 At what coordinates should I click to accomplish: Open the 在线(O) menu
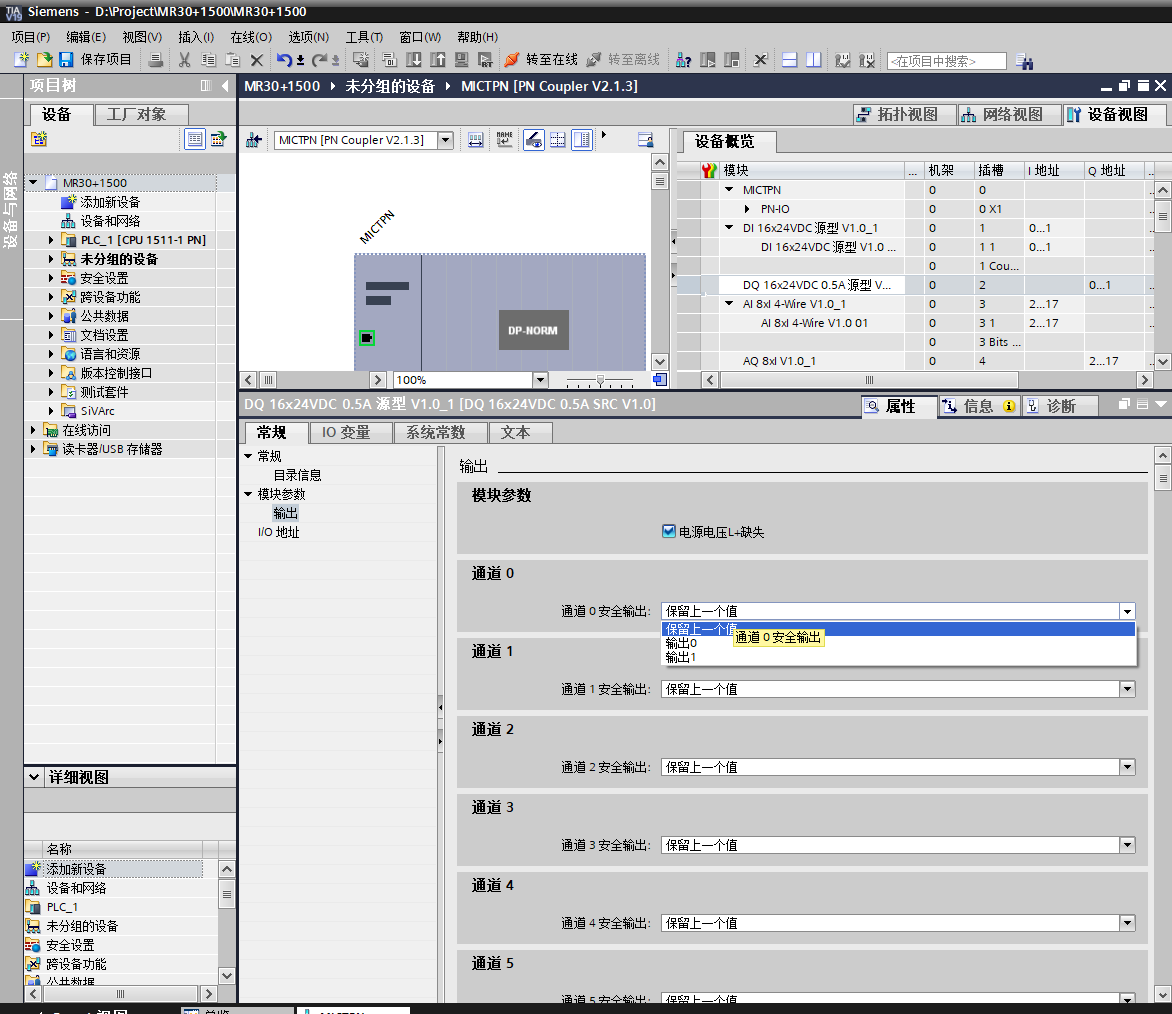click(251, 37)
